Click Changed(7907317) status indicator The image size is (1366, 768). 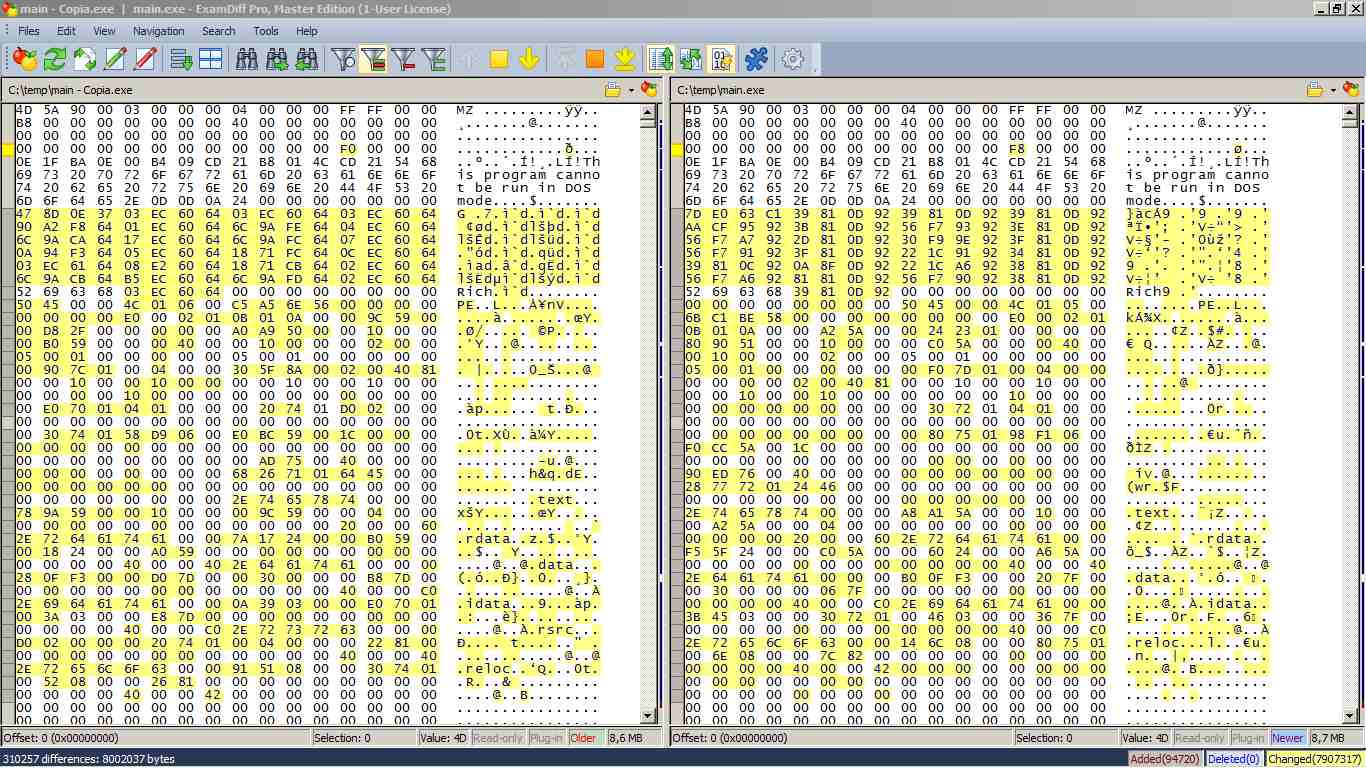coord(1315,759)
